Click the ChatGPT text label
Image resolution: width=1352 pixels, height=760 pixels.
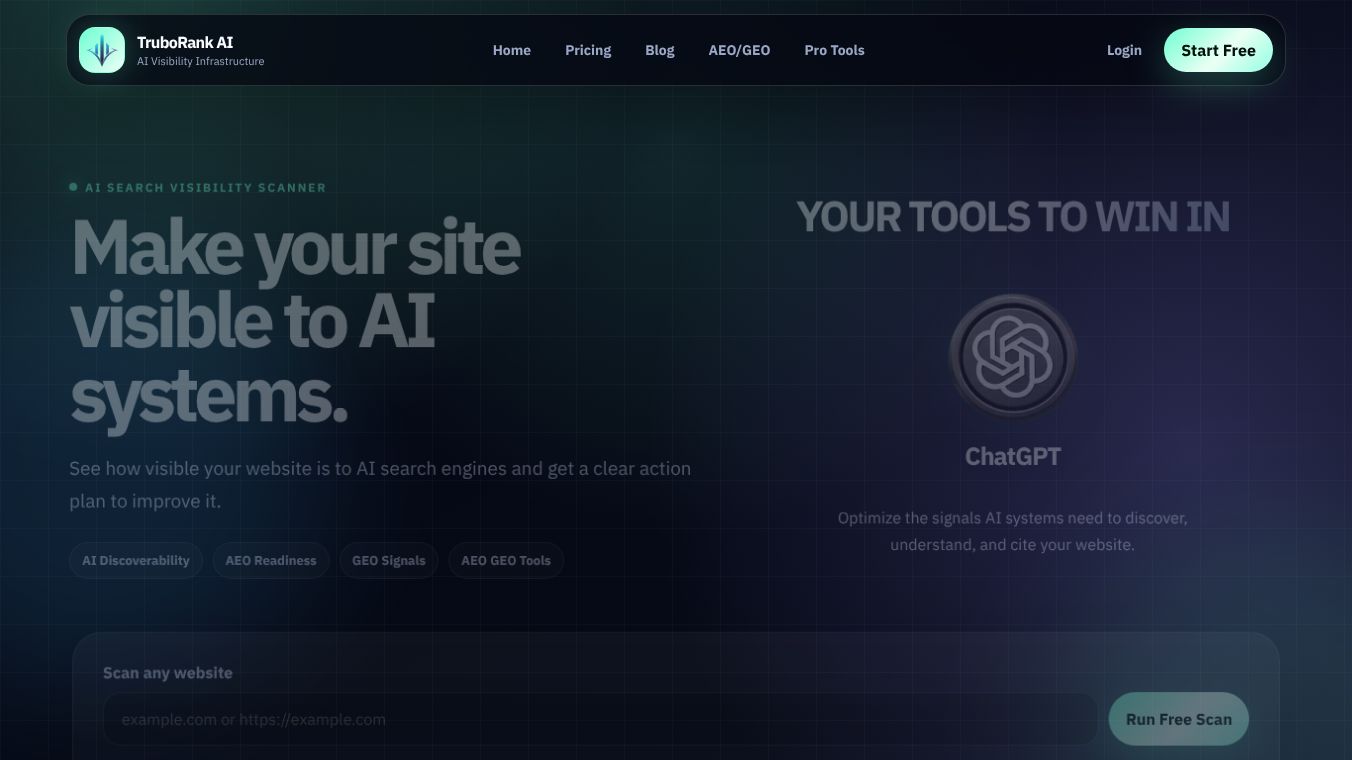1013,456
